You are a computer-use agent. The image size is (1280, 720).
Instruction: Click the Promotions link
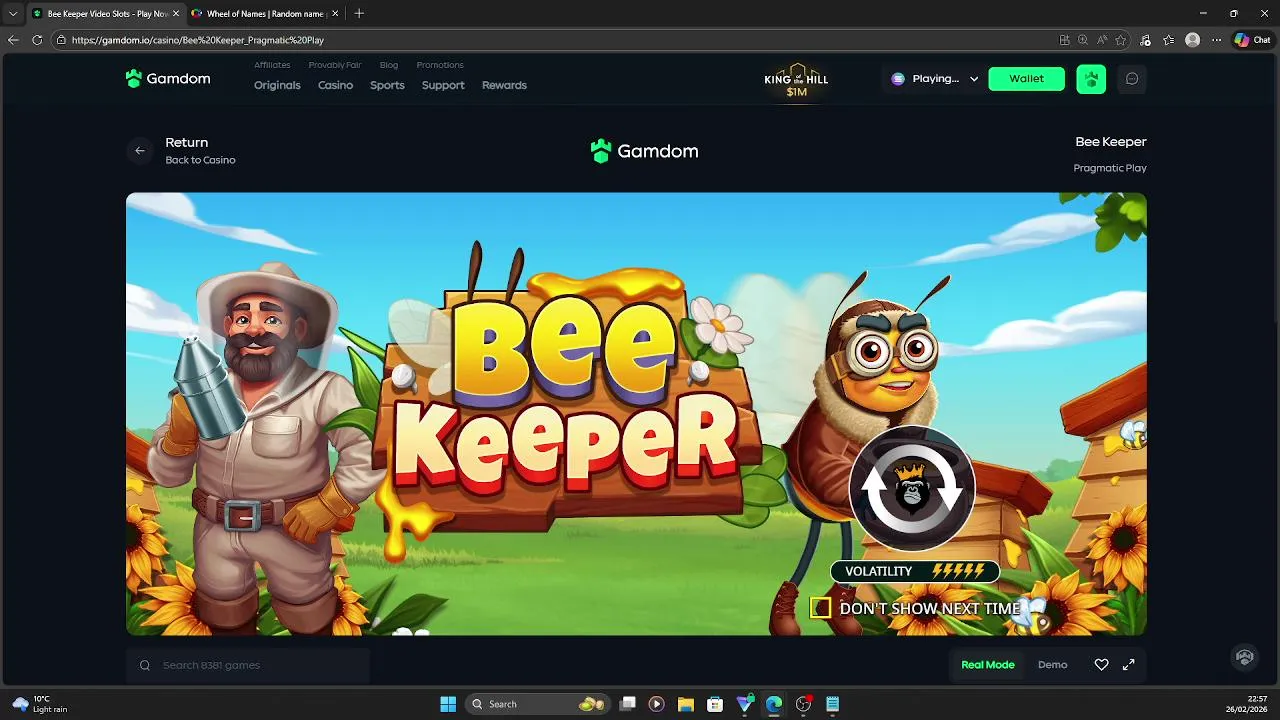[x=440, y=65]
